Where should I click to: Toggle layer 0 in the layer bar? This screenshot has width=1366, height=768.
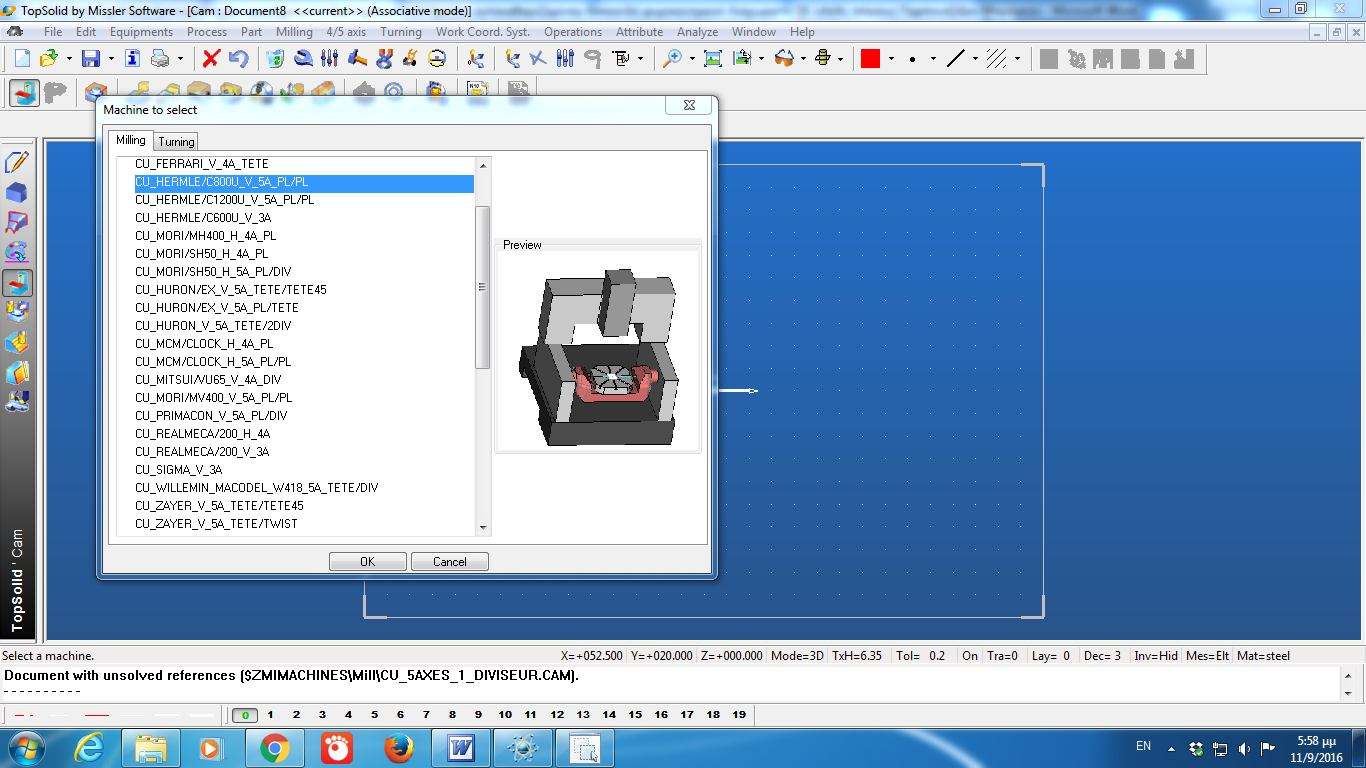click(245, 715)
